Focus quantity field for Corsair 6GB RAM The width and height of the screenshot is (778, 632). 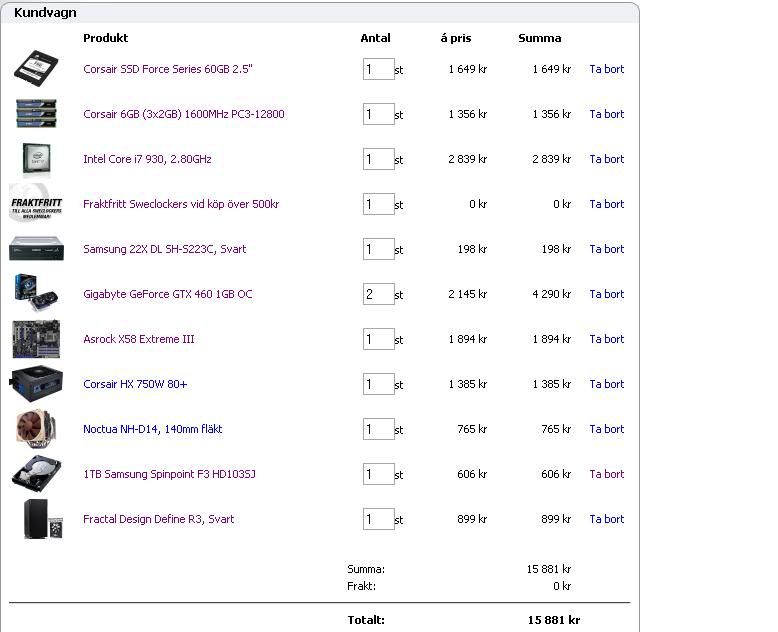coord(378,114)
